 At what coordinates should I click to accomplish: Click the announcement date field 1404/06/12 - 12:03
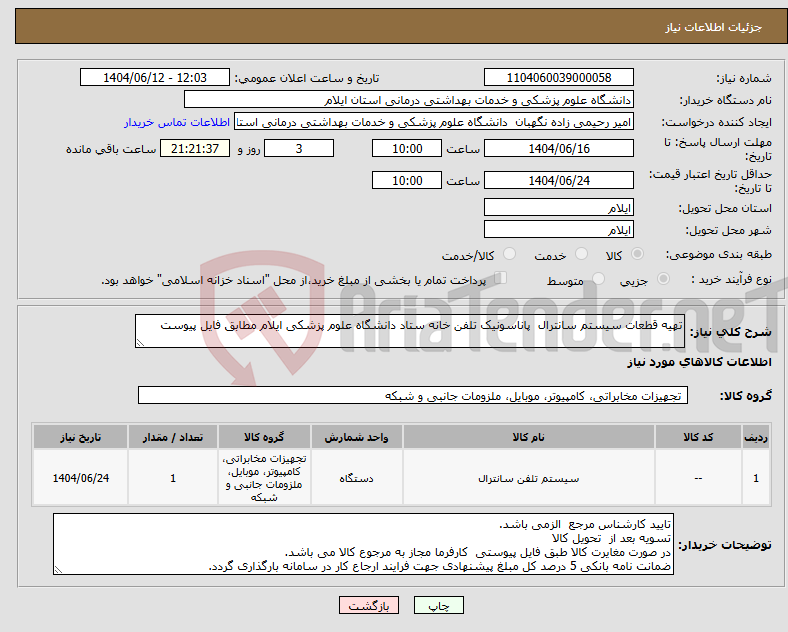coord(155,78)
